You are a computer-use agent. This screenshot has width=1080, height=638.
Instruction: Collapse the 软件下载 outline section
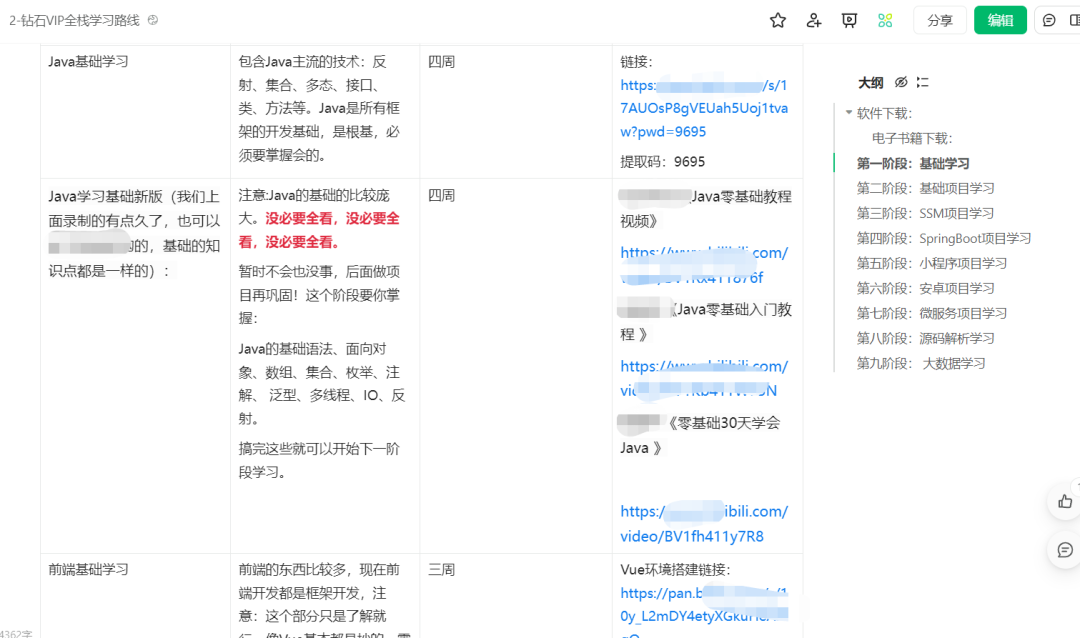point(849,112)
